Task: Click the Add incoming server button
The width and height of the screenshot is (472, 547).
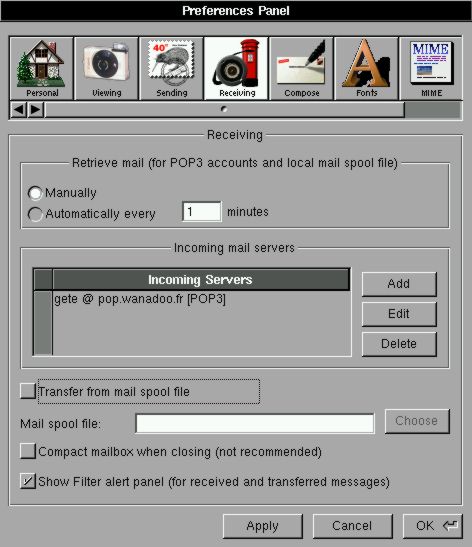Action: [x=399, y=284]
